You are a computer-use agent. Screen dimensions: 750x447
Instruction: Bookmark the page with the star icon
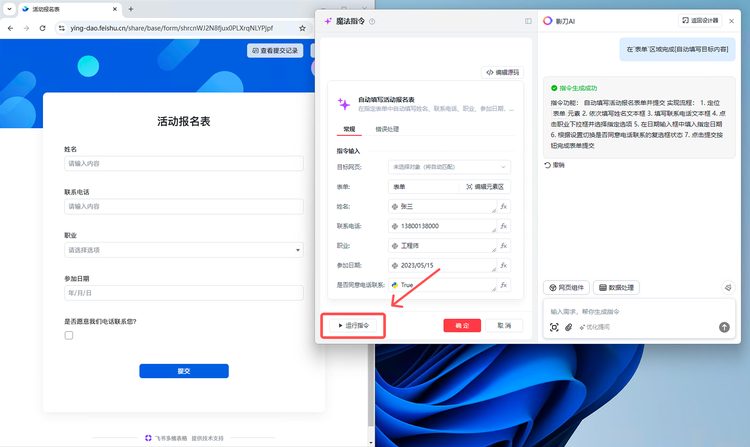(302, 28)
